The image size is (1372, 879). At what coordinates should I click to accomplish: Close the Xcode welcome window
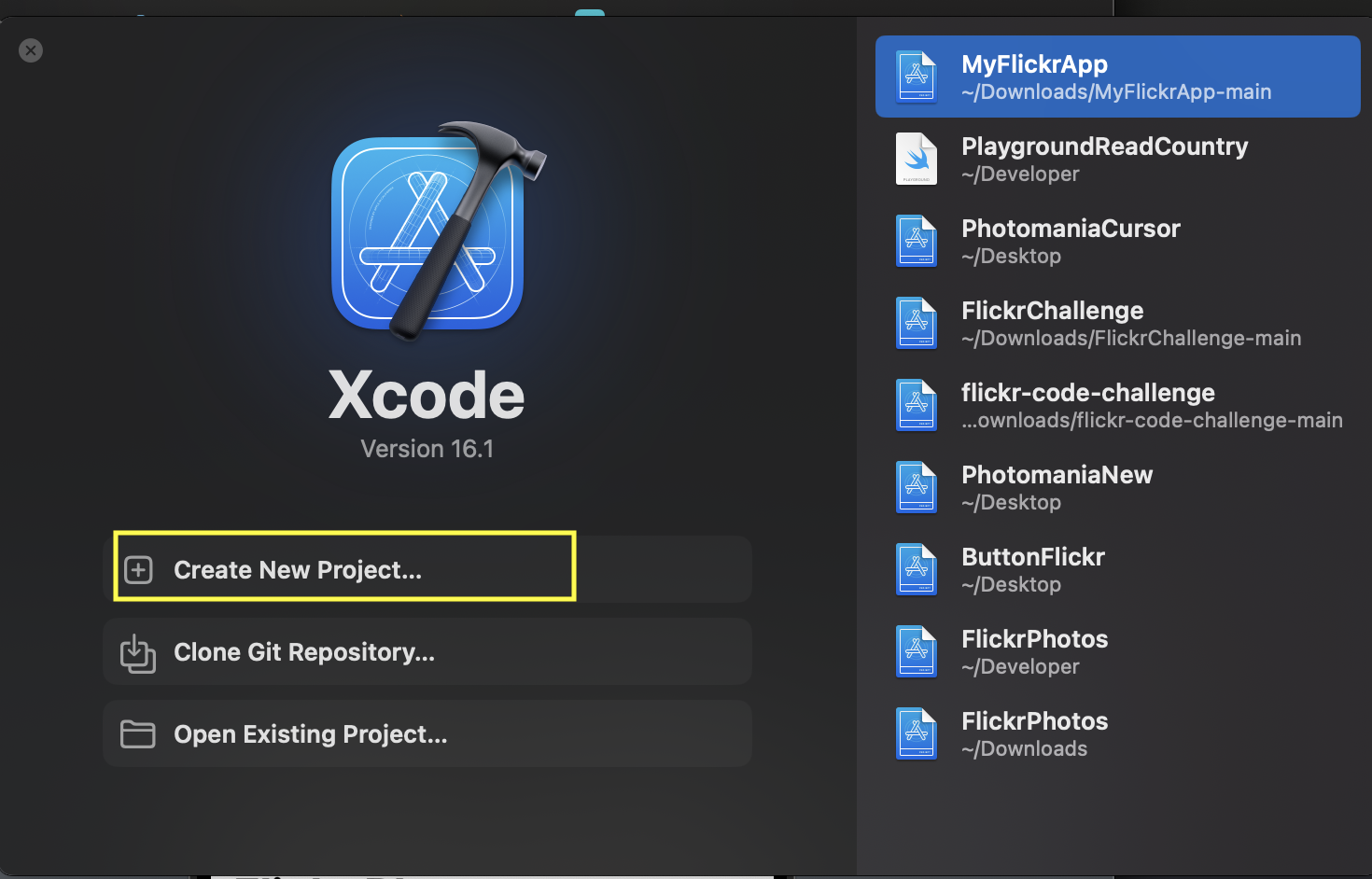[31, 50]
